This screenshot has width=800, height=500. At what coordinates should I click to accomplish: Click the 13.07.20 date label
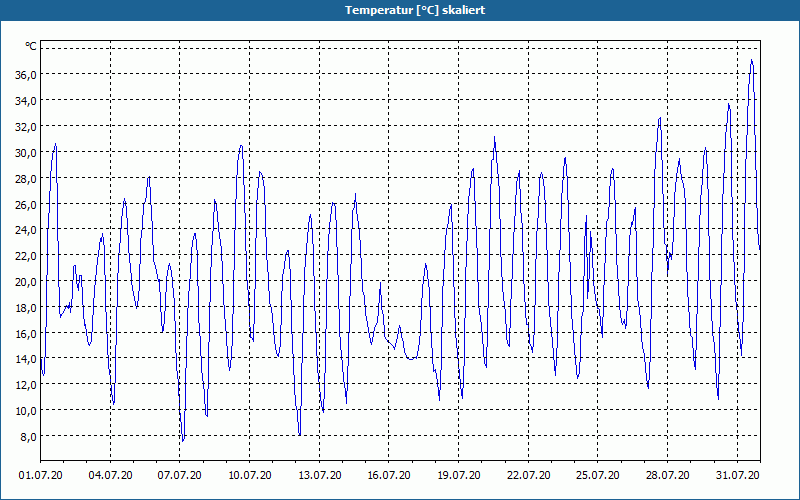tap(319, 475)
